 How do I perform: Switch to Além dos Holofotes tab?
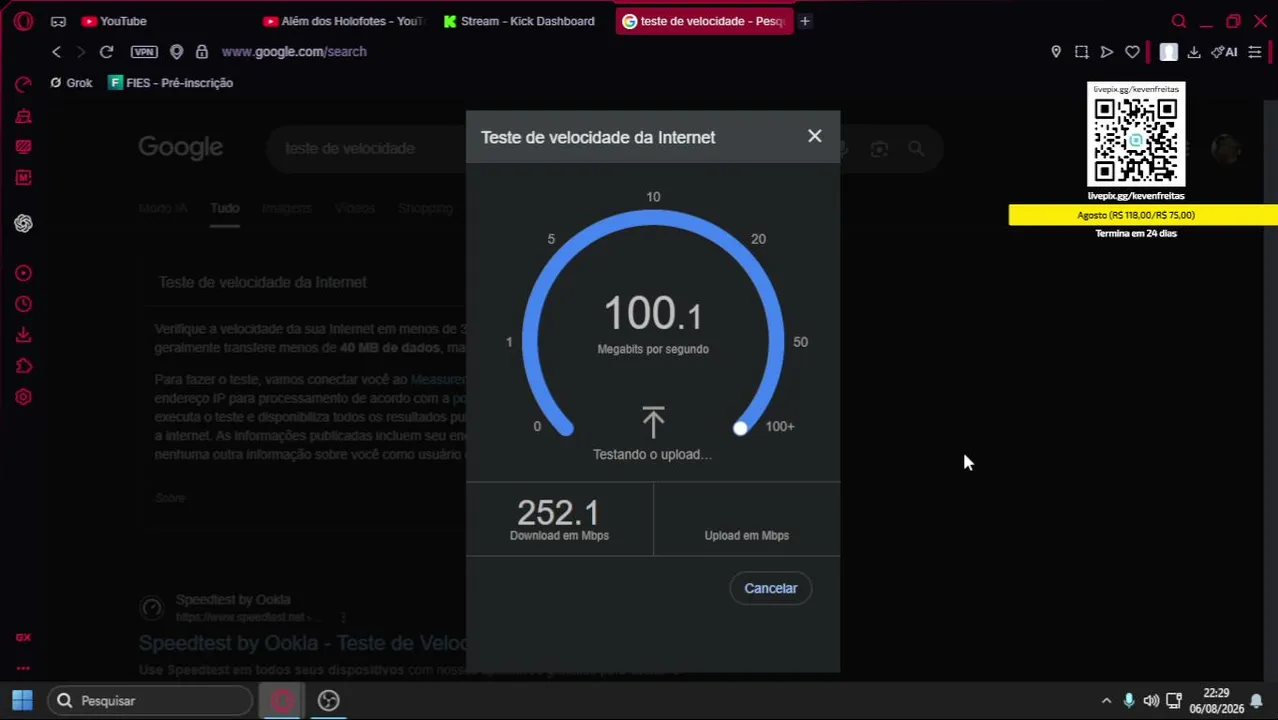(343, 21)
